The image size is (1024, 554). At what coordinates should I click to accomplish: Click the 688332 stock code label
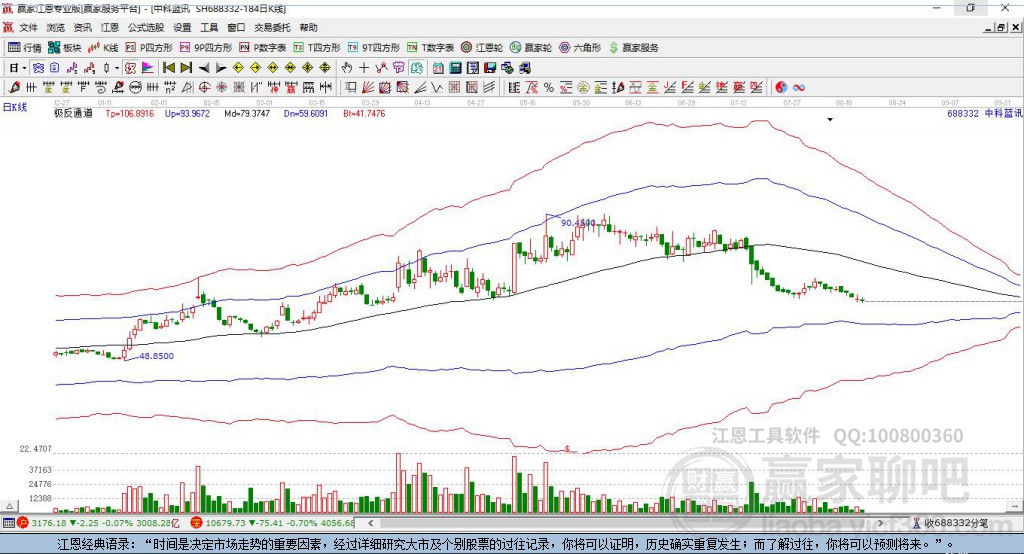click(963, 113)
